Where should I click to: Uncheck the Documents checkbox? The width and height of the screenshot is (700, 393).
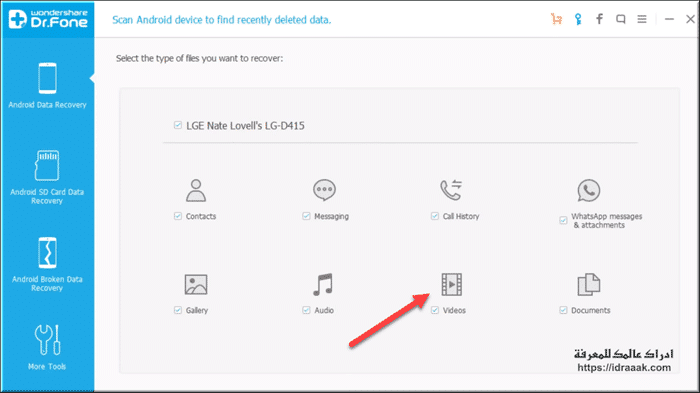click(563, 310)
